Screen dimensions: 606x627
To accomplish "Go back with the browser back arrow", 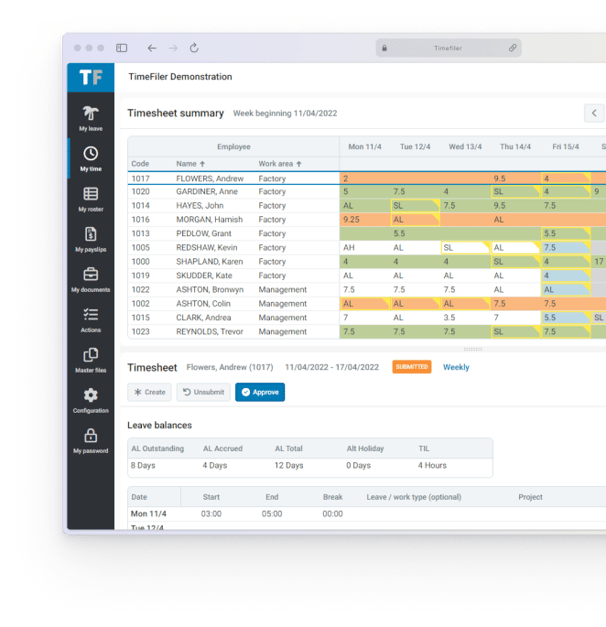I will (x=152, y=48).
